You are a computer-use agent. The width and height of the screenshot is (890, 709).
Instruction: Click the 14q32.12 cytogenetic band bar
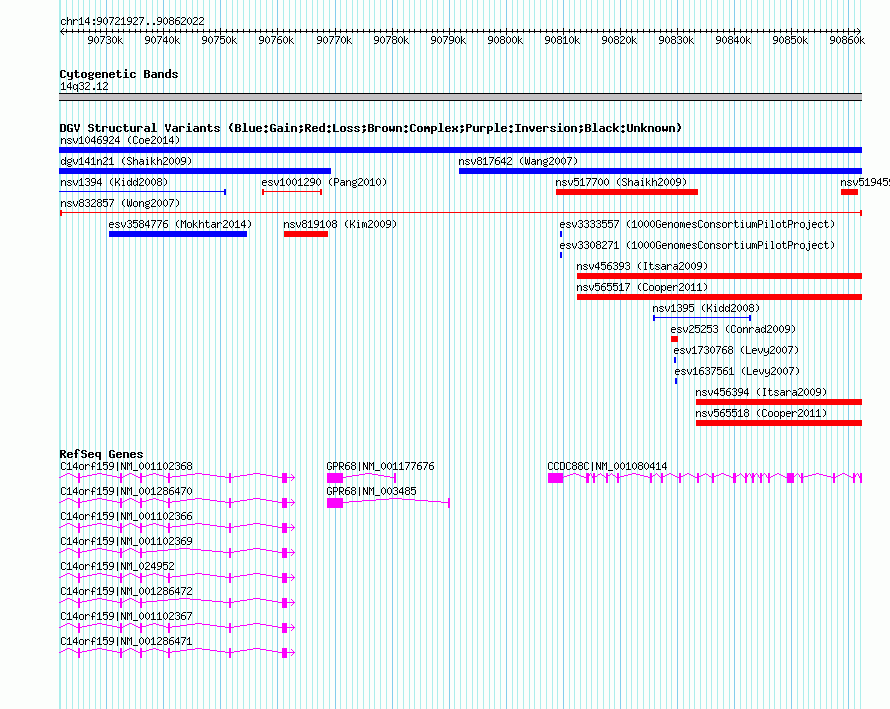[460, 97]
